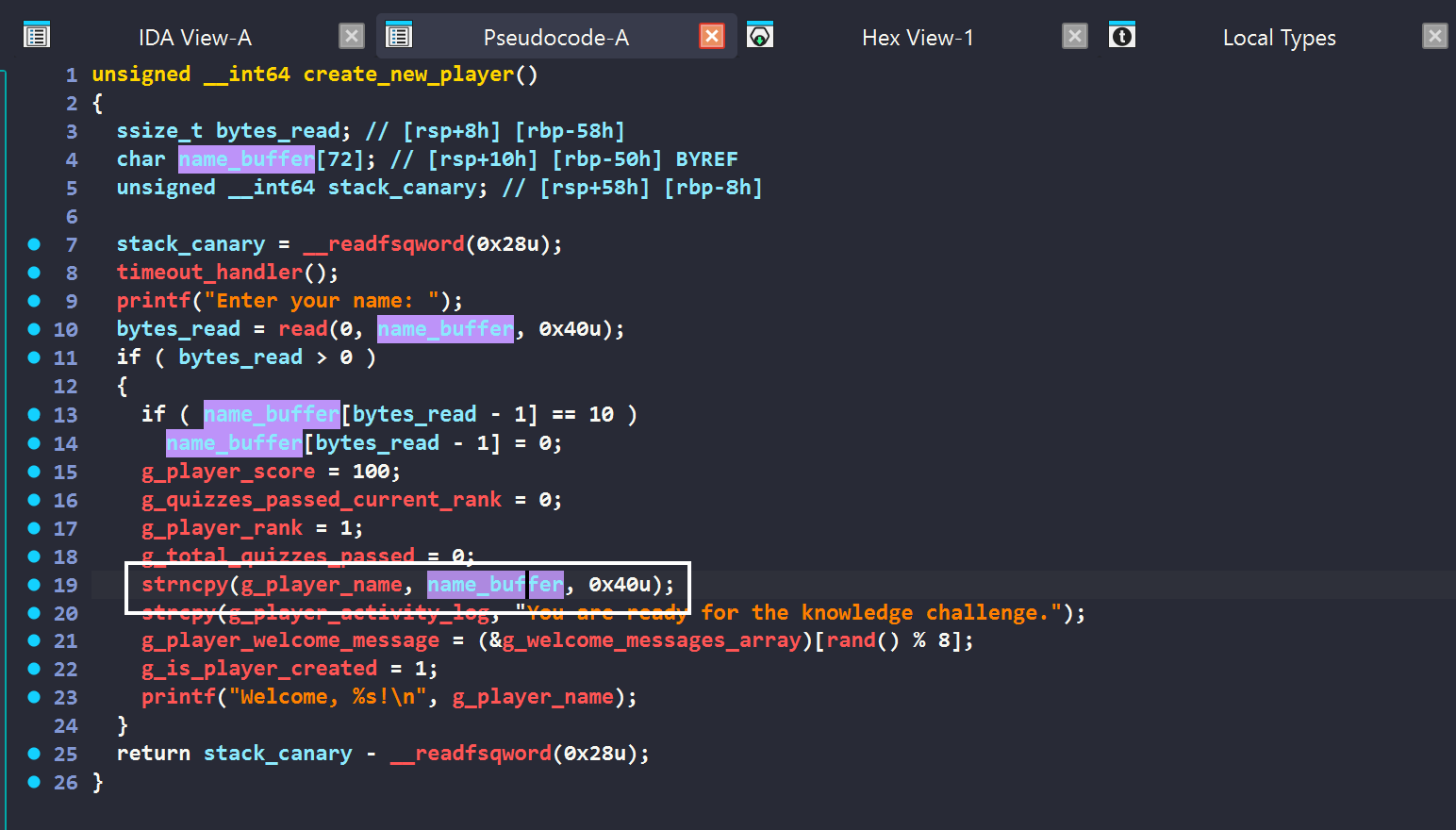Click the timeout_handler function call

(209, 273)
